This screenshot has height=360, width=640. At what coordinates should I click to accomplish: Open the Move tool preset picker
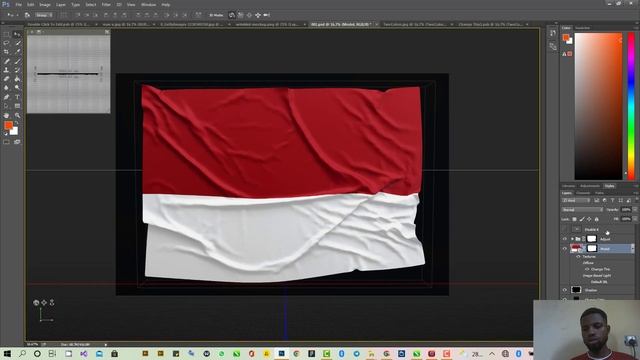pyautogui.click(x=13, y=15)
